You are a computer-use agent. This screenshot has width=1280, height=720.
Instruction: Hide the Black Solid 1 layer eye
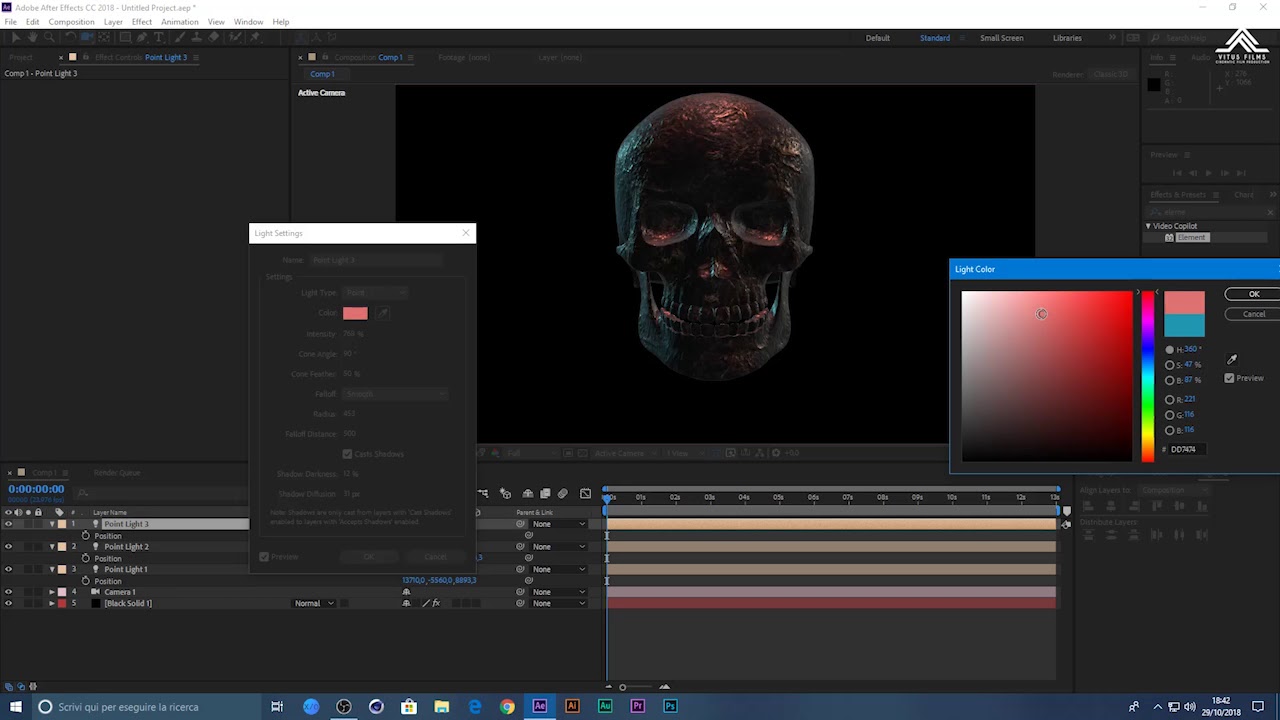9,603
